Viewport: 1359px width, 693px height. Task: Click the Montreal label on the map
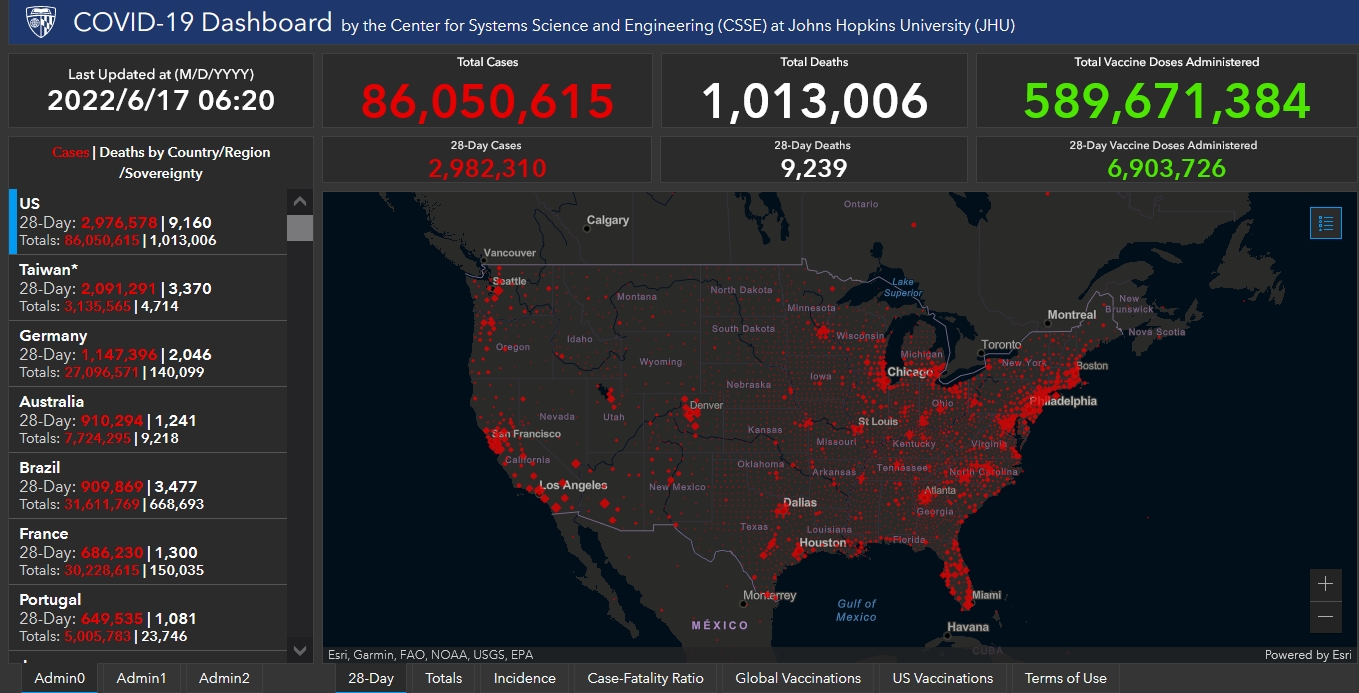pos(1072,315)
